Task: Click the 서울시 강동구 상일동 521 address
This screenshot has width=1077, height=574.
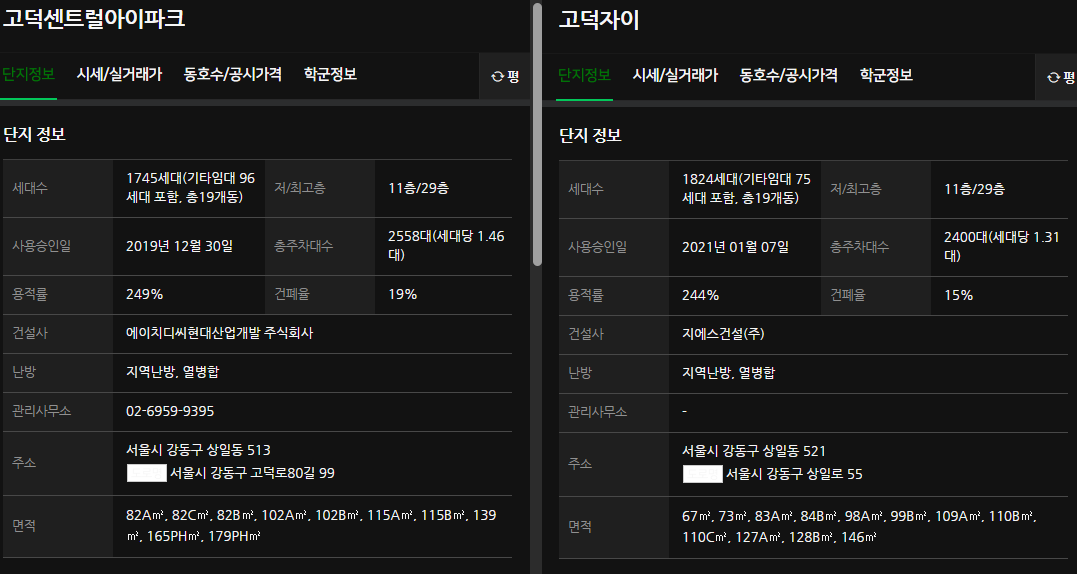Action: (x=753, y=451)
